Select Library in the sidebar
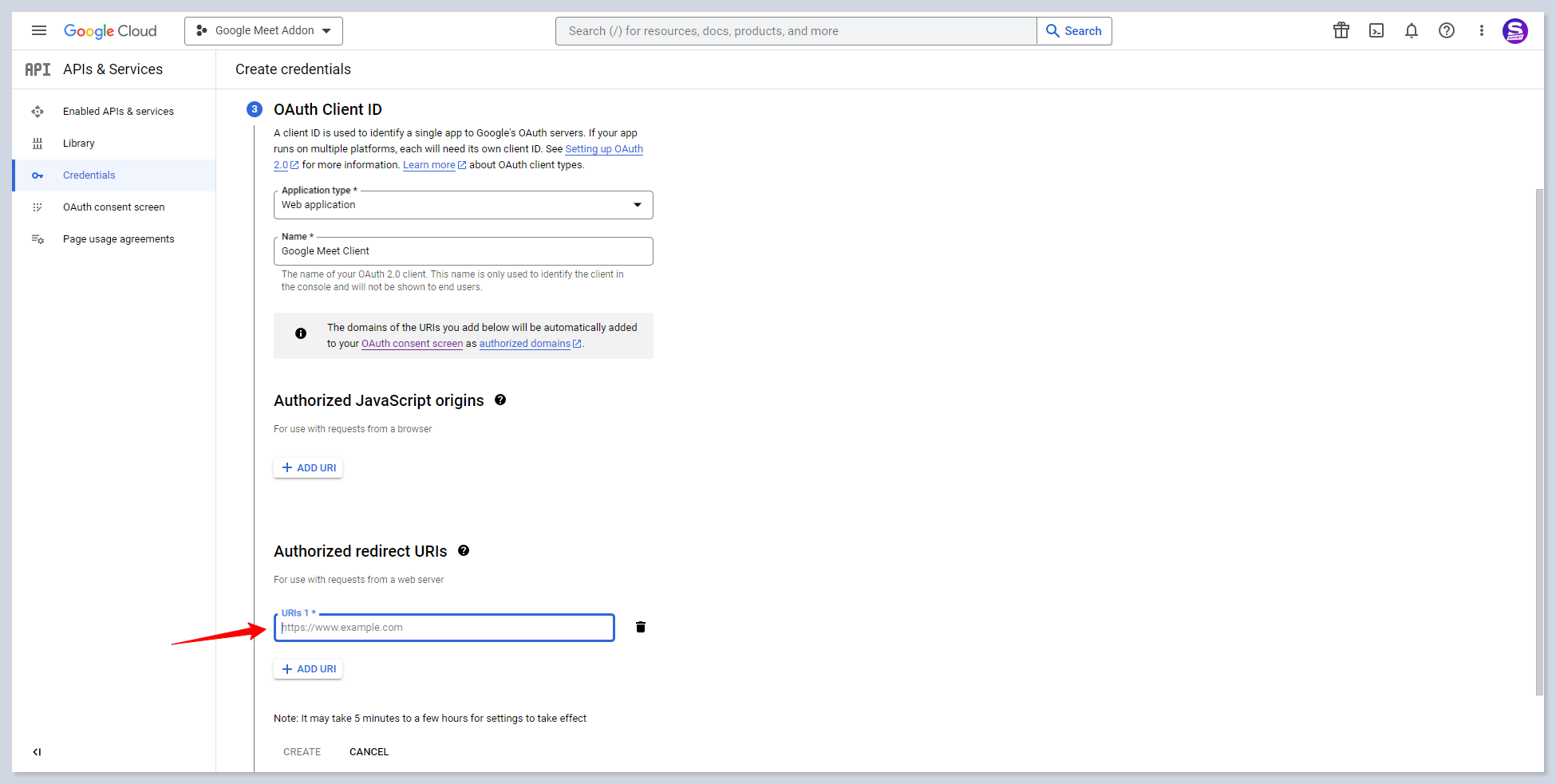1556x784 pixels. click(78, 144)
